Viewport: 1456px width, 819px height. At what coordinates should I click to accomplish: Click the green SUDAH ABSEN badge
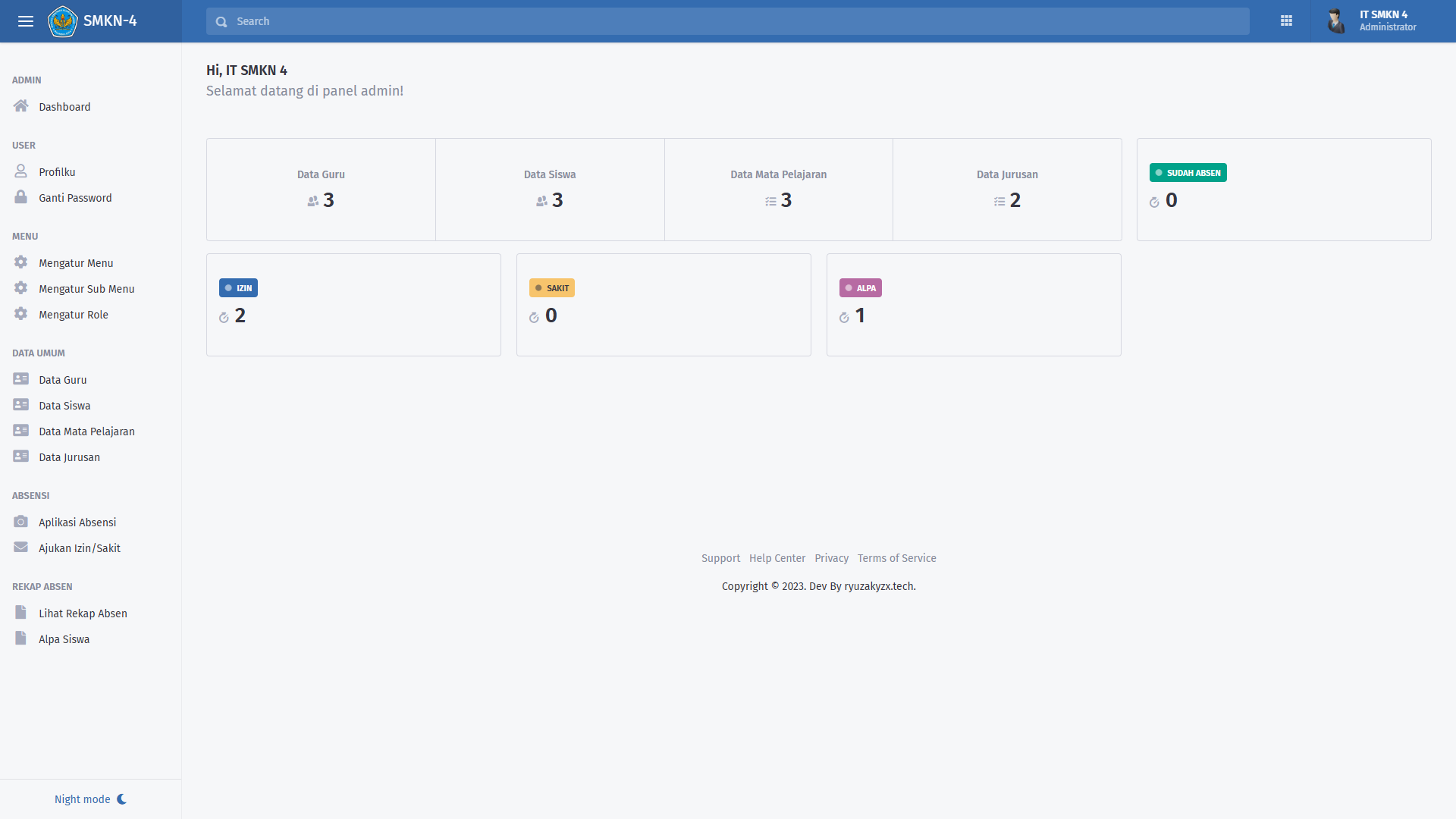[1188, 173]
